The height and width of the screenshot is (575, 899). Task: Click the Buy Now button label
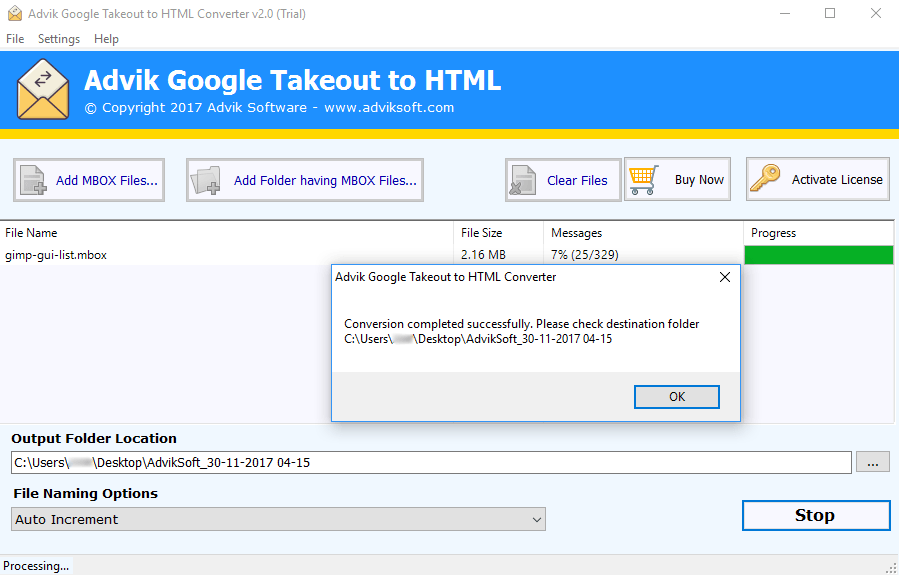tap(699, 179)
